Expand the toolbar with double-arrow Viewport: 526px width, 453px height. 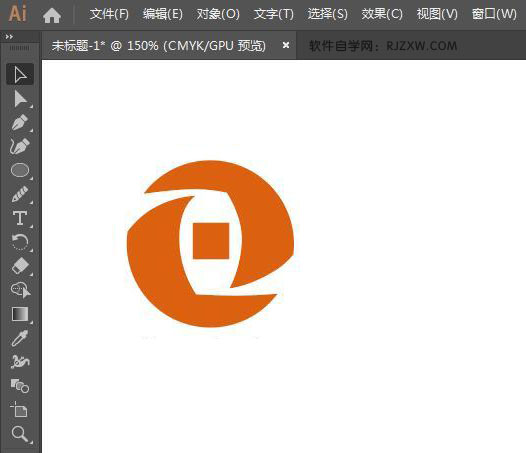coord(9,37)
